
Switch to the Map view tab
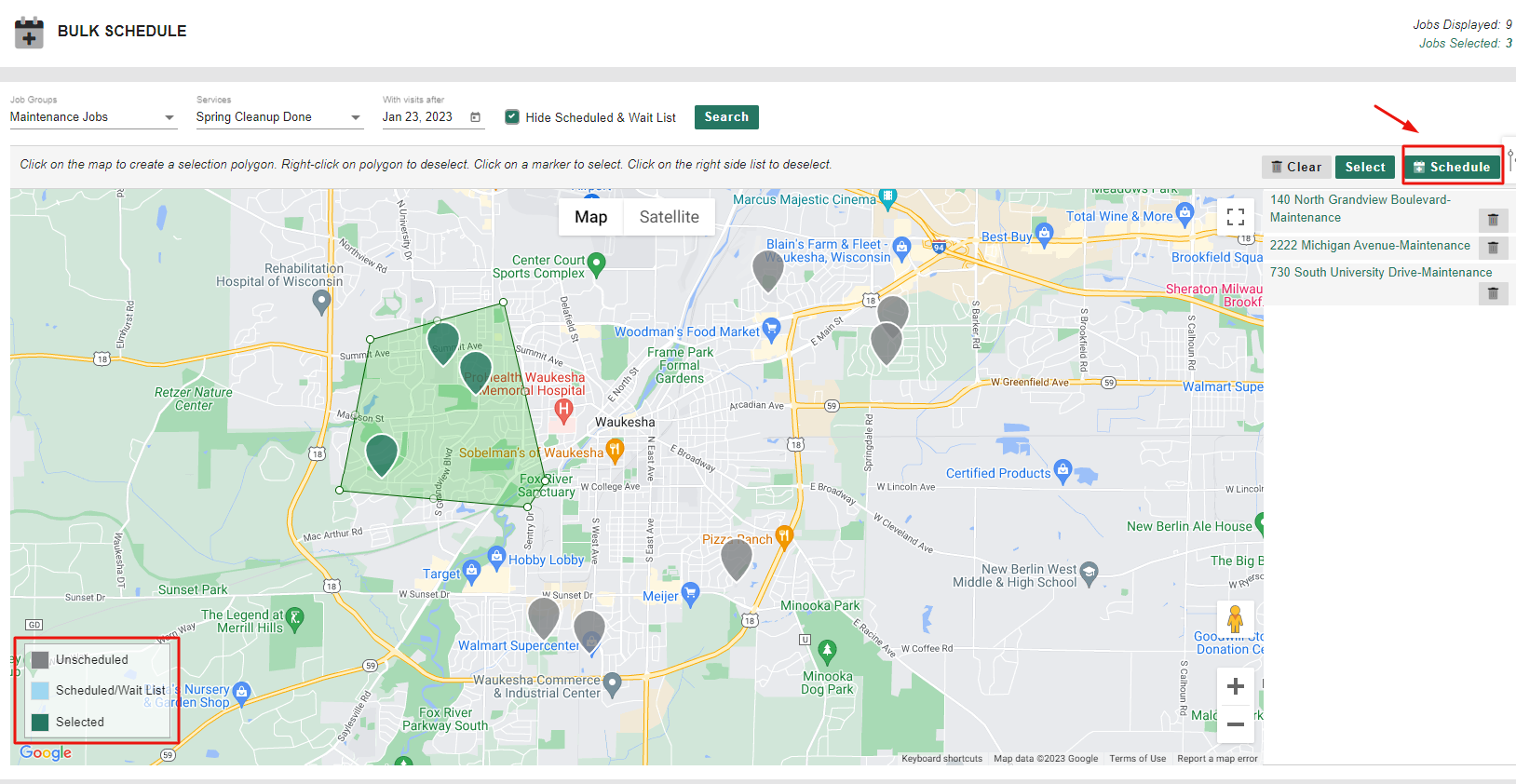pyautogui.click(x=590, y=217)
